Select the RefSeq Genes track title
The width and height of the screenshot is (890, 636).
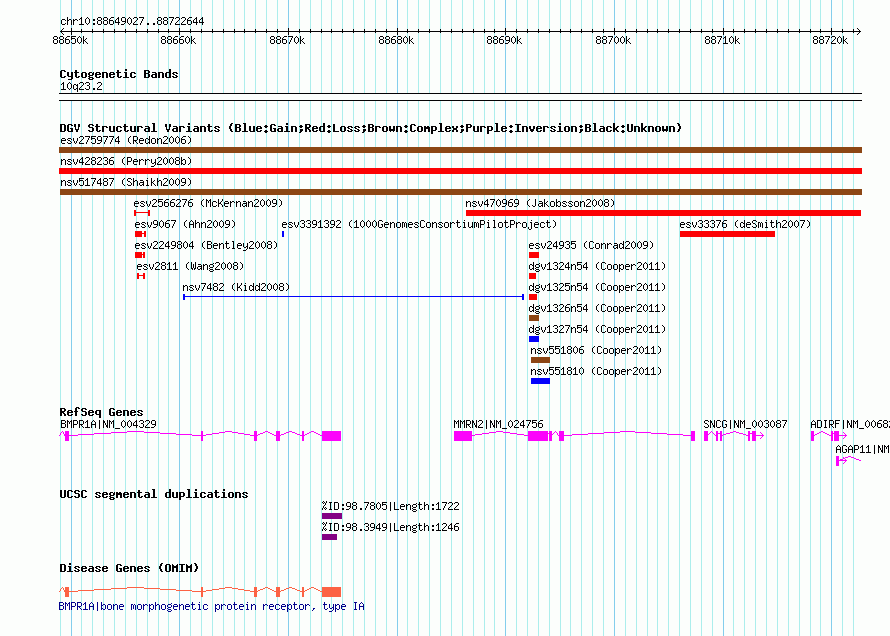coord(101,412)
